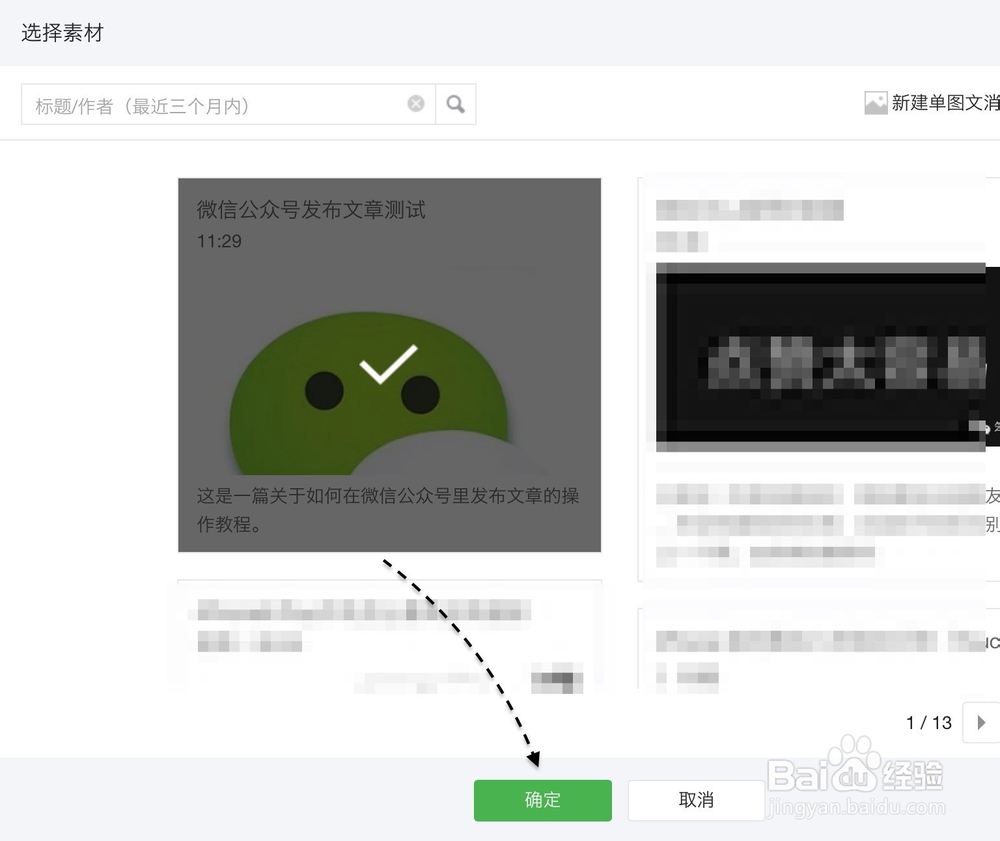This screenshot has width=1000, height=841.
Task: Select the blurred dark-image article card on the right
Action: (x=818, y=379)
